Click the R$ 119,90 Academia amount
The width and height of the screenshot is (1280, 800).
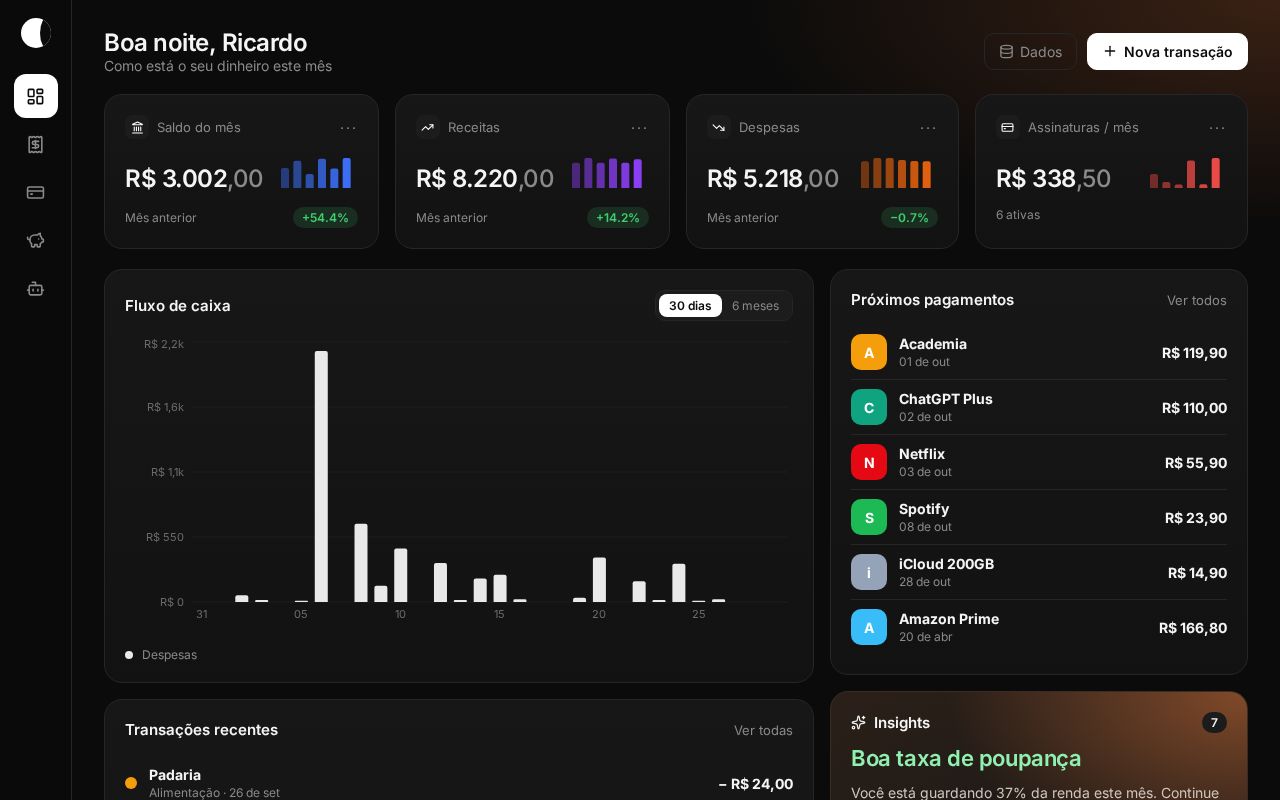click(x=1194, y=353)
